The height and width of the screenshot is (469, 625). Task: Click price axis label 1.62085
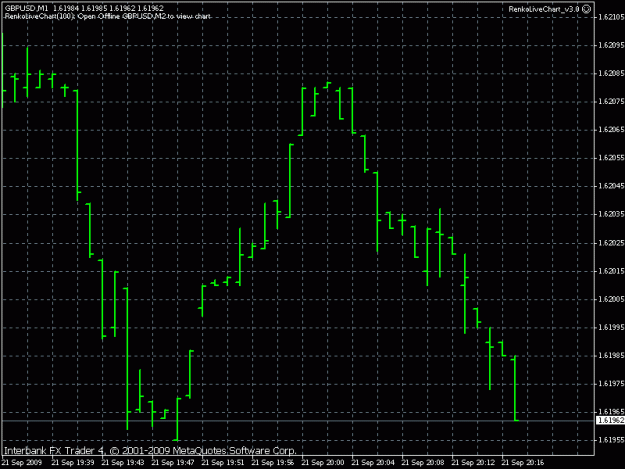pyautogui.click(x=611, y=74)
